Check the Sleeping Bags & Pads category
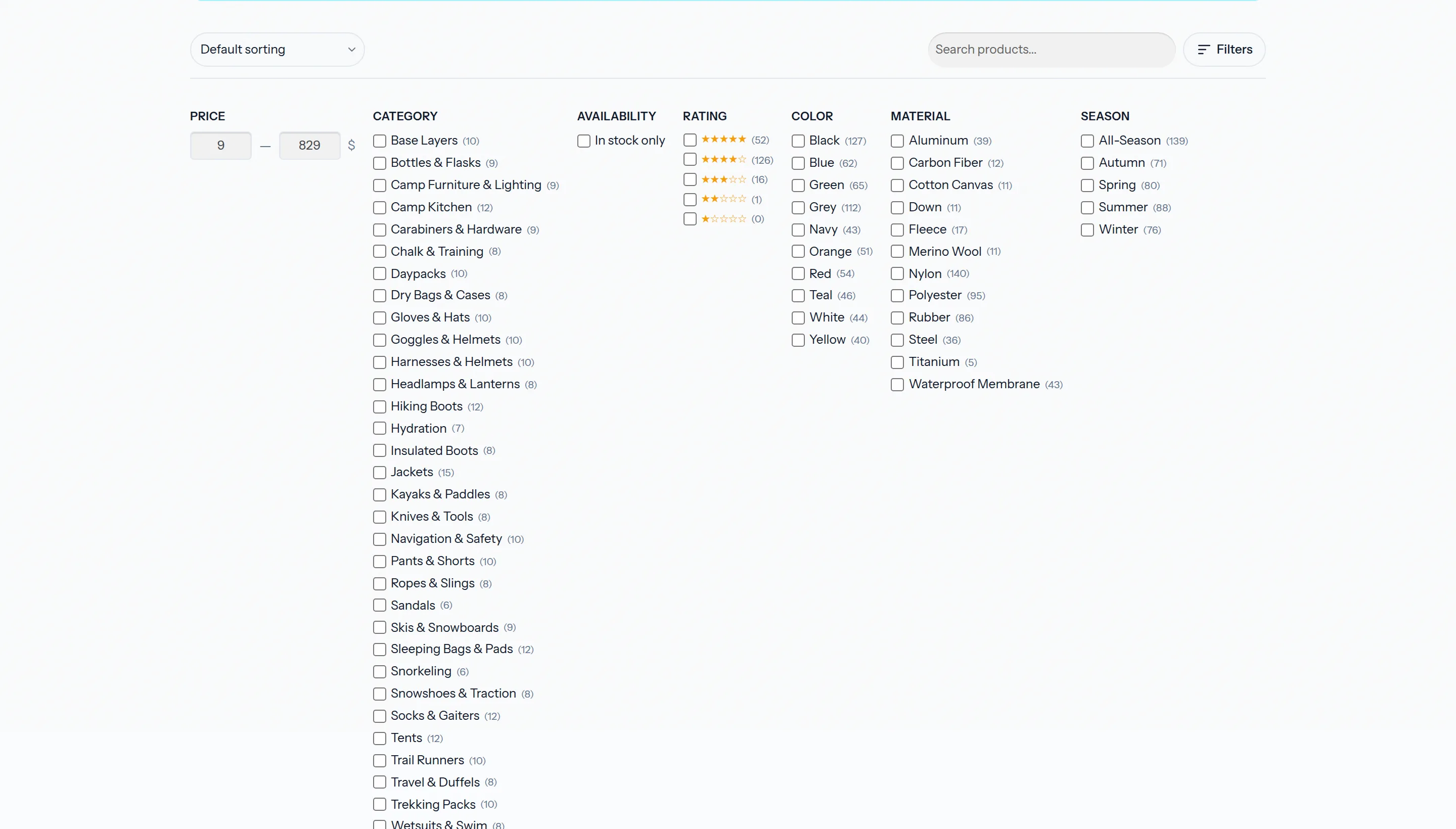 pyautogui.click(x=380, y=650)
